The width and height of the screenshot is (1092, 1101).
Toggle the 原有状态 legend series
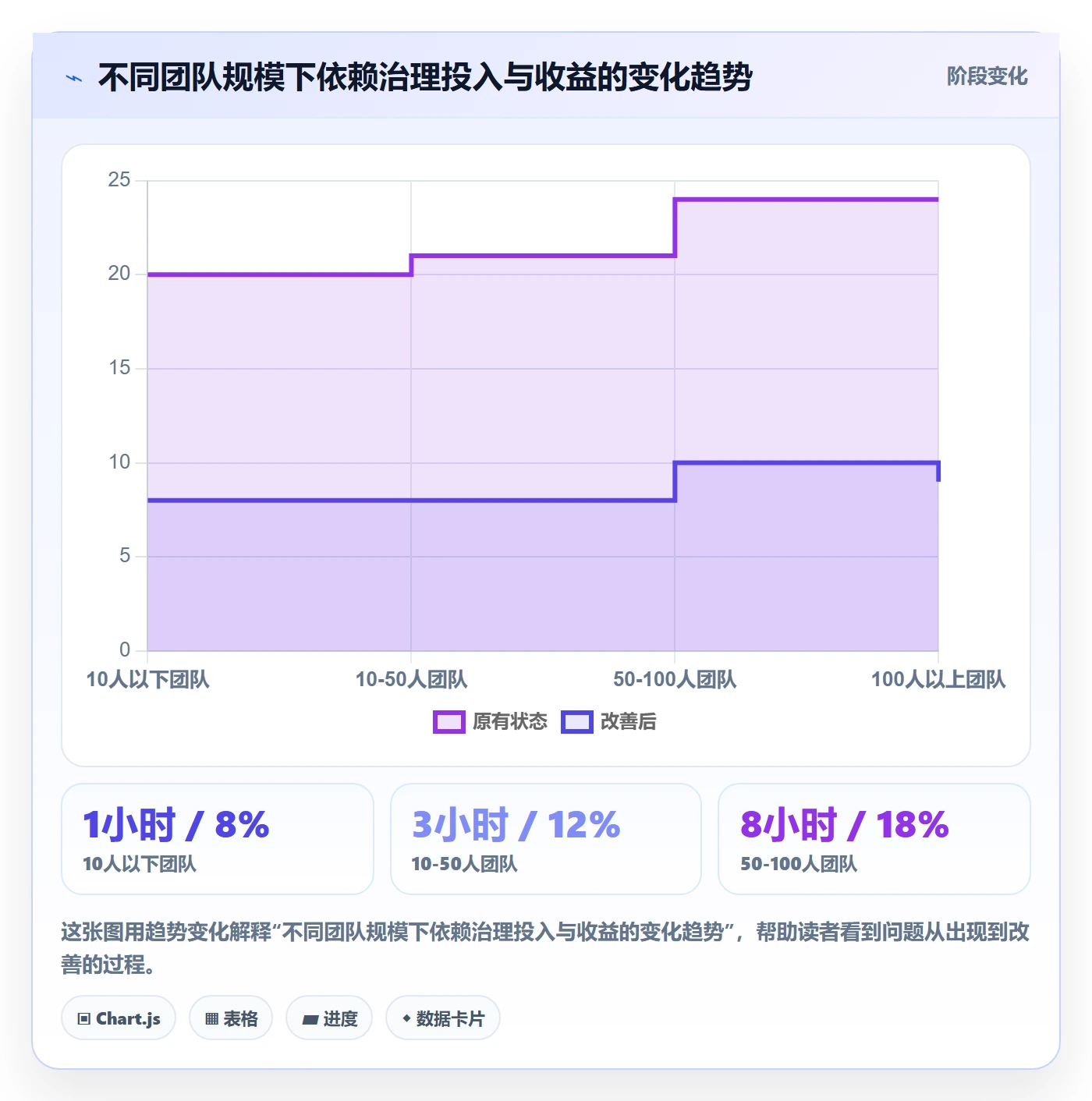point(491,722)
